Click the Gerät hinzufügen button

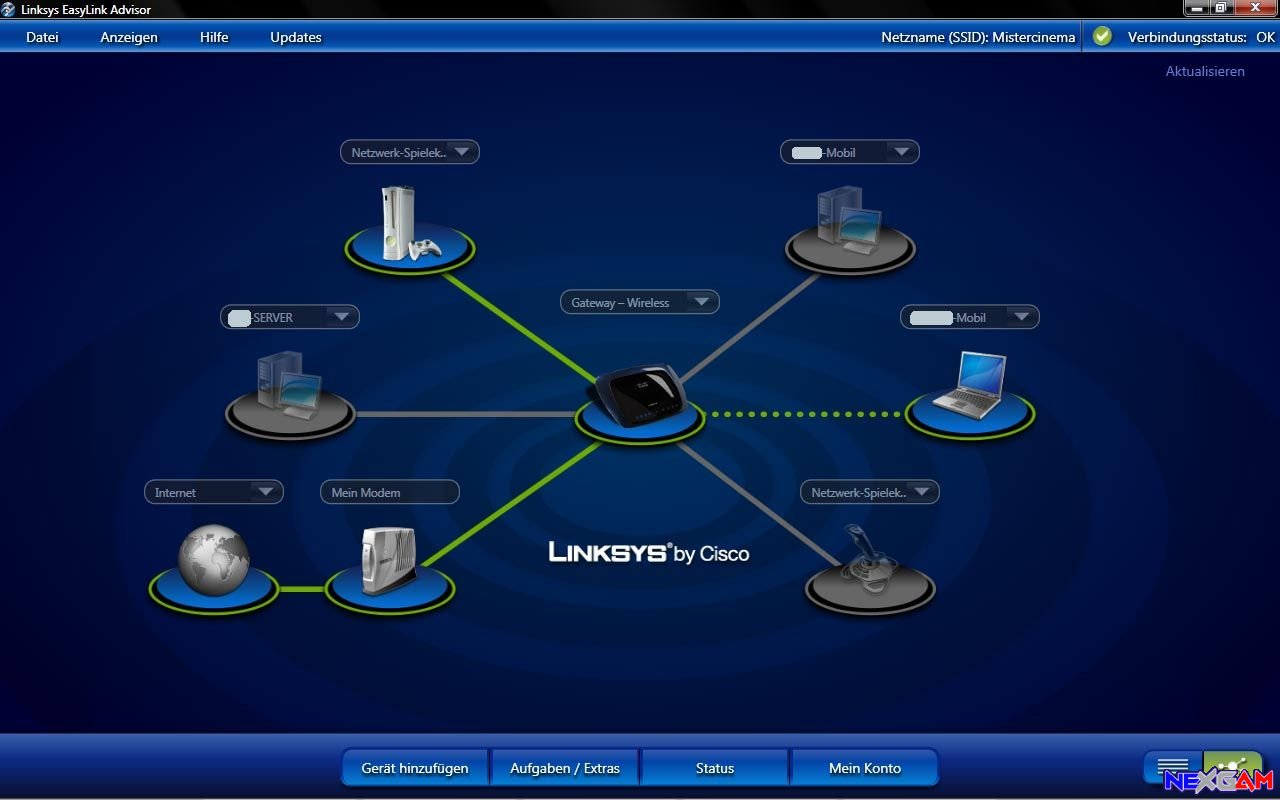tap(415, 768)
